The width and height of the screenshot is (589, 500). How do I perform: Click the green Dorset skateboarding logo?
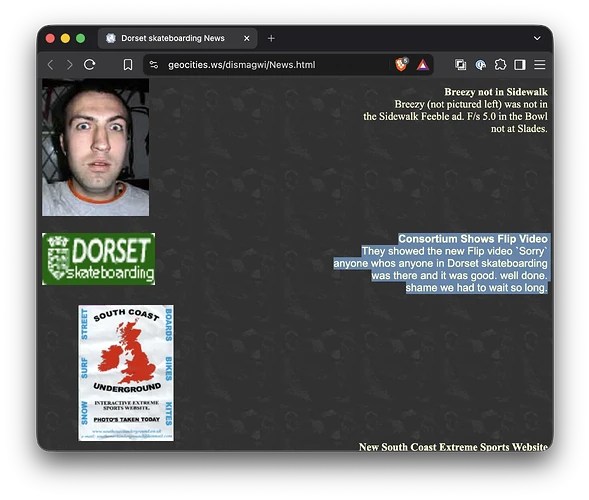tap(98, 259)
